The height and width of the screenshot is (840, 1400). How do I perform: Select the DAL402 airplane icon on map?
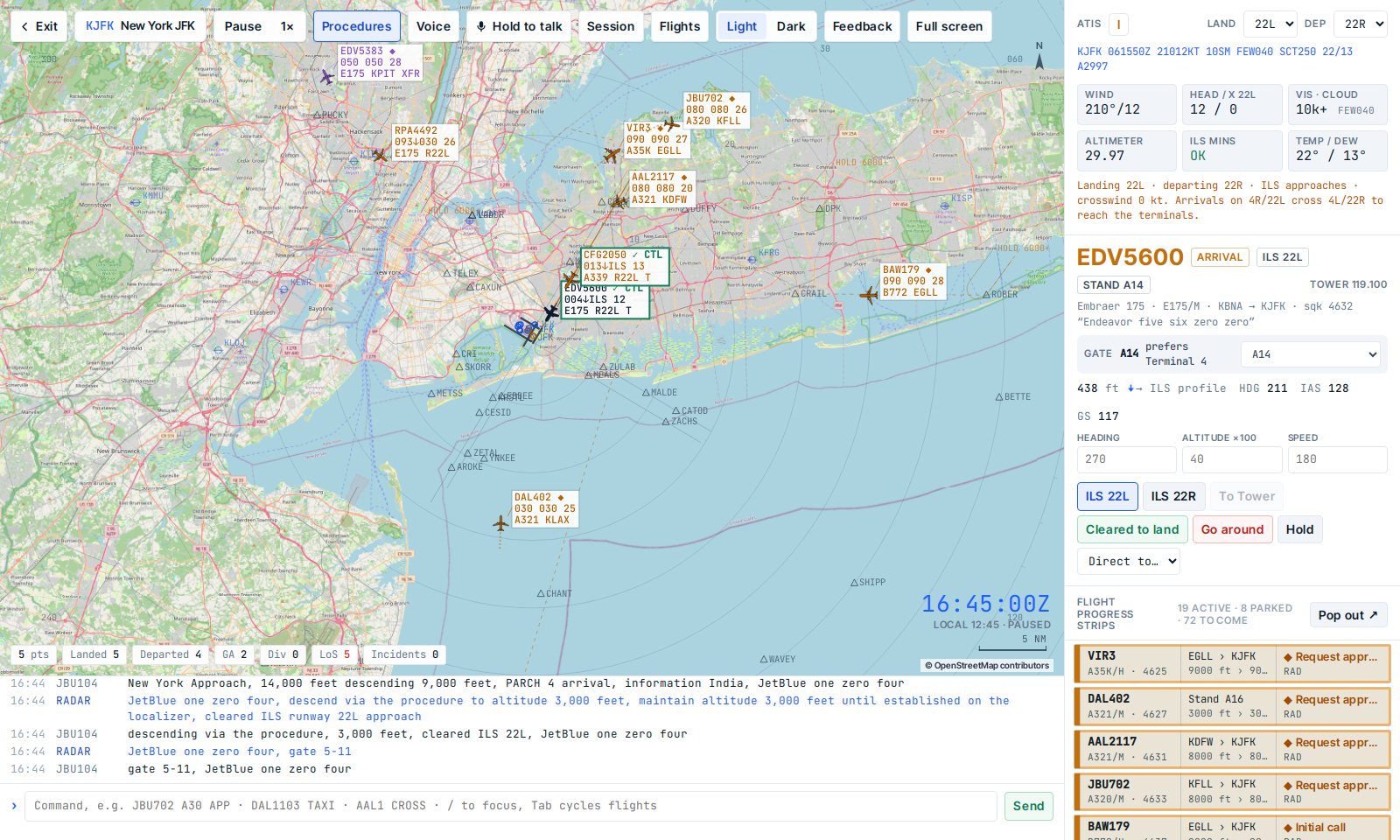click(x=500, y=523)
